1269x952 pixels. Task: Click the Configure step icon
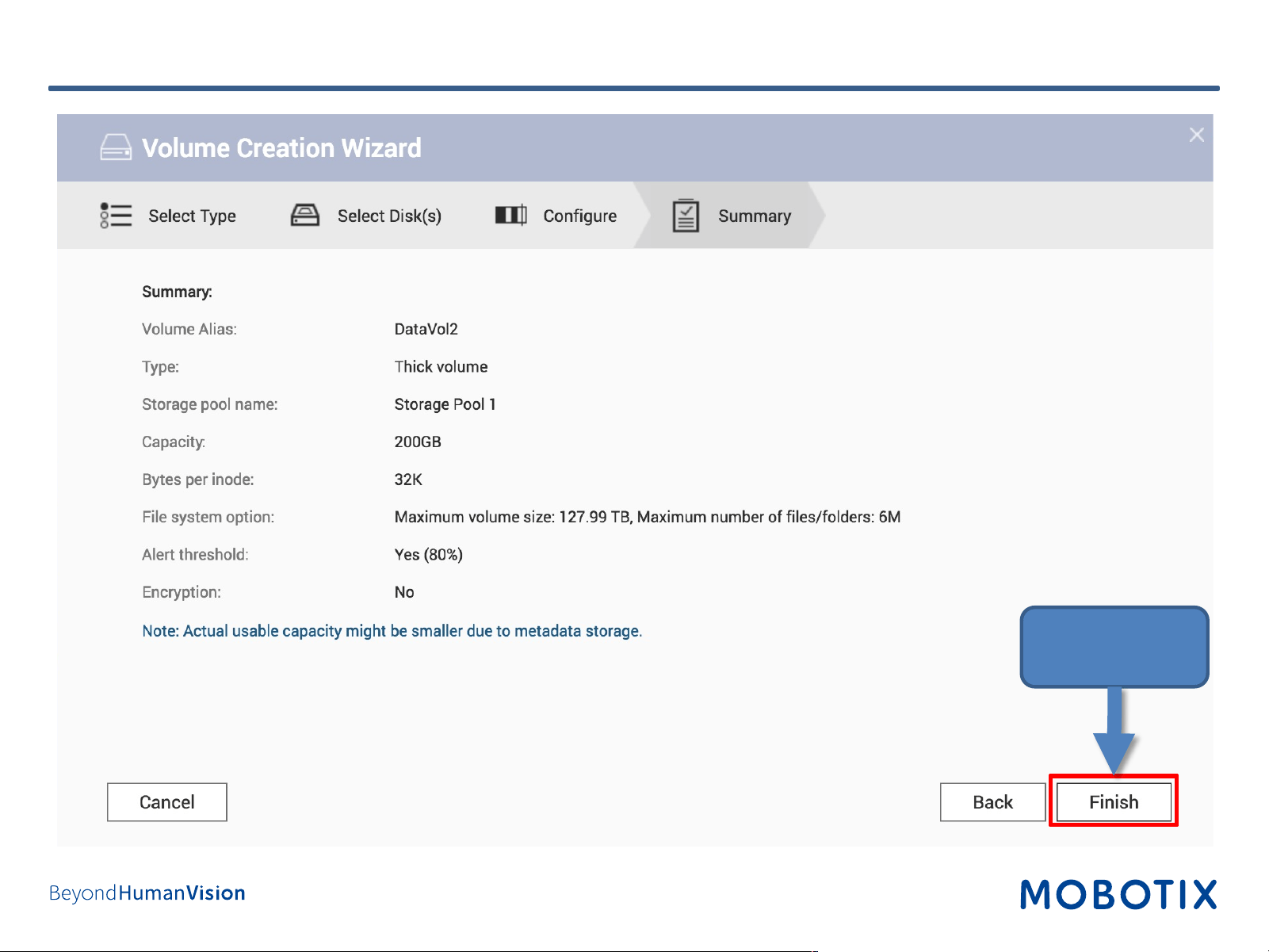510,216
